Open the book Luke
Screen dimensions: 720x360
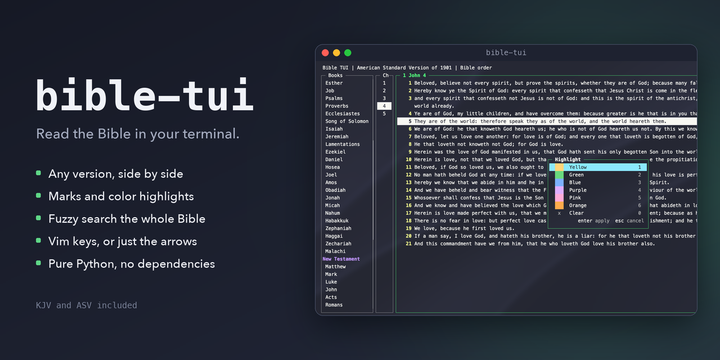click(x=331, y=282)
